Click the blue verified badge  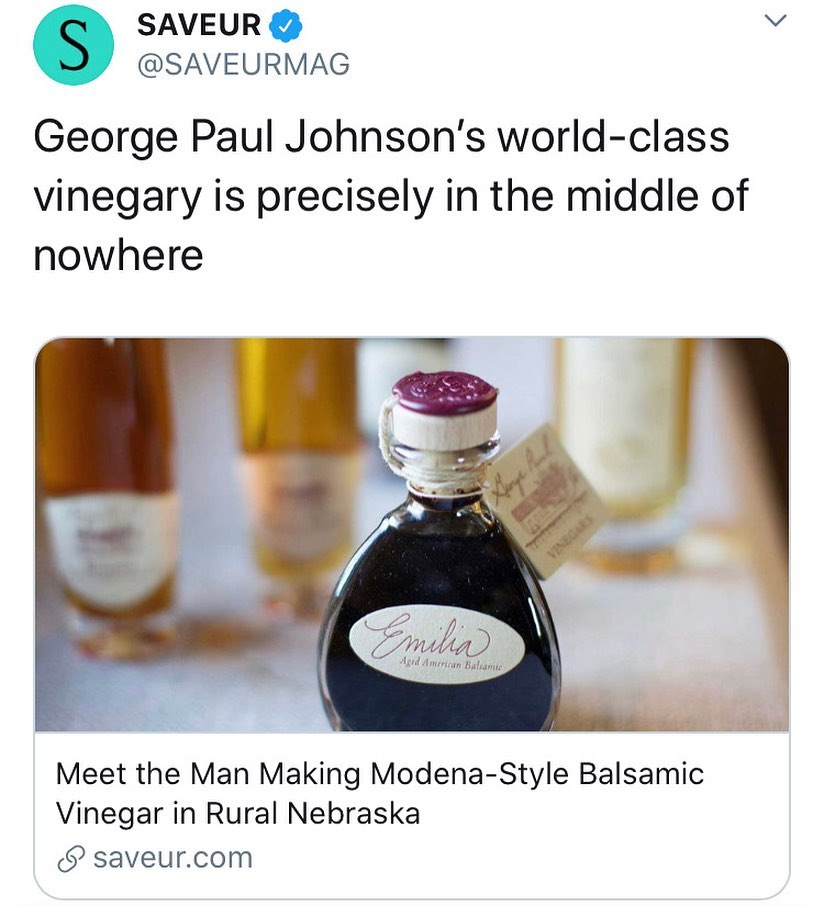coord(287,25)
